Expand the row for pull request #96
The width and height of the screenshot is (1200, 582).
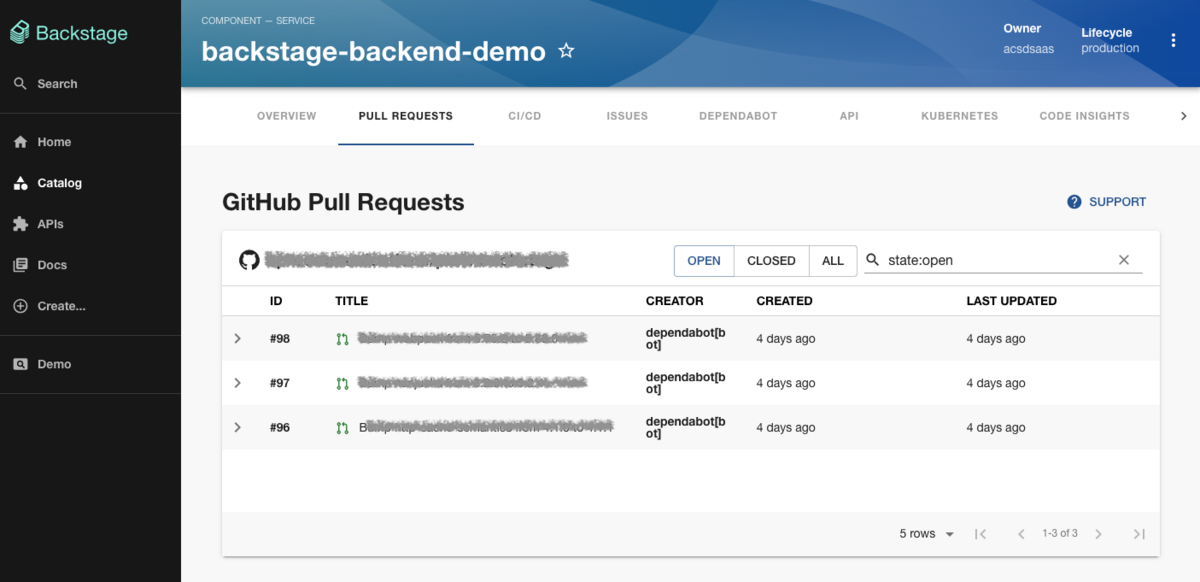237,427
